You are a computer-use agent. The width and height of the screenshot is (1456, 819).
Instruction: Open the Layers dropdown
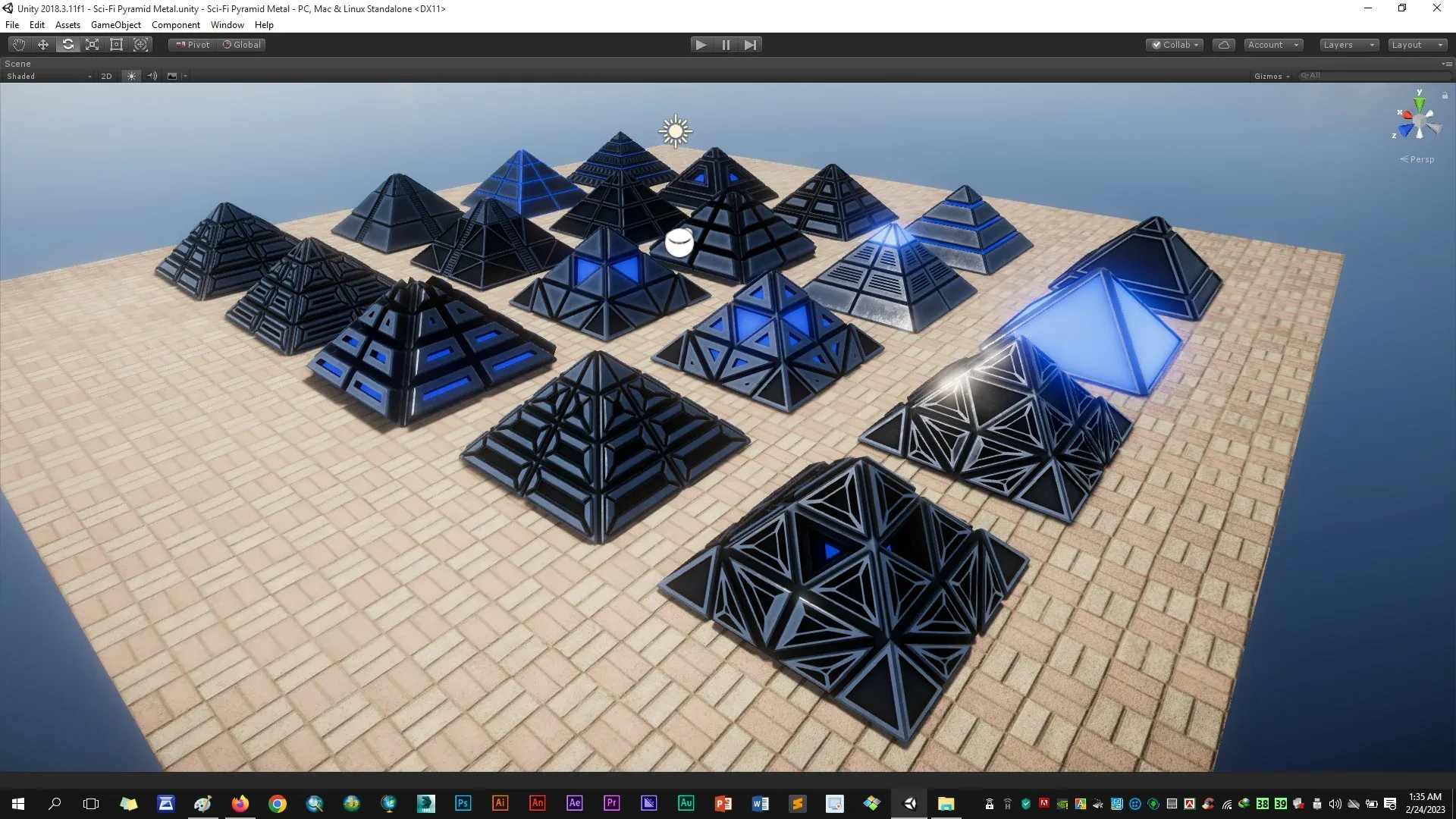coord(1348,45)
